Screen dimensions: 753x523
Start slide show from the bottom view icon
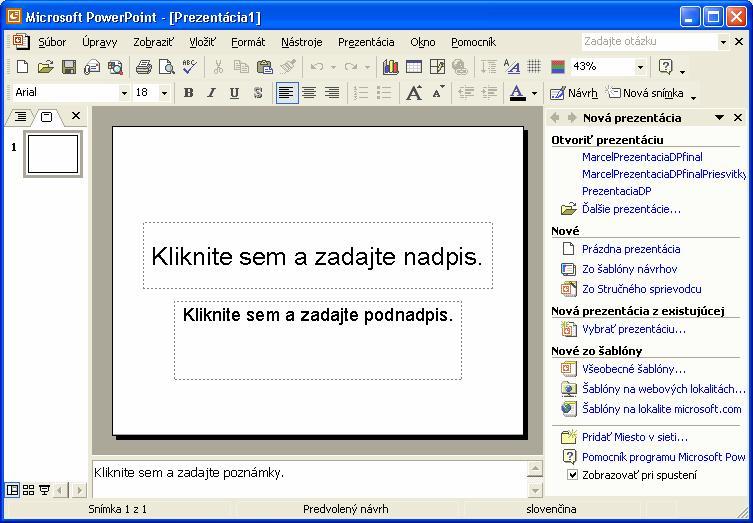45,490
